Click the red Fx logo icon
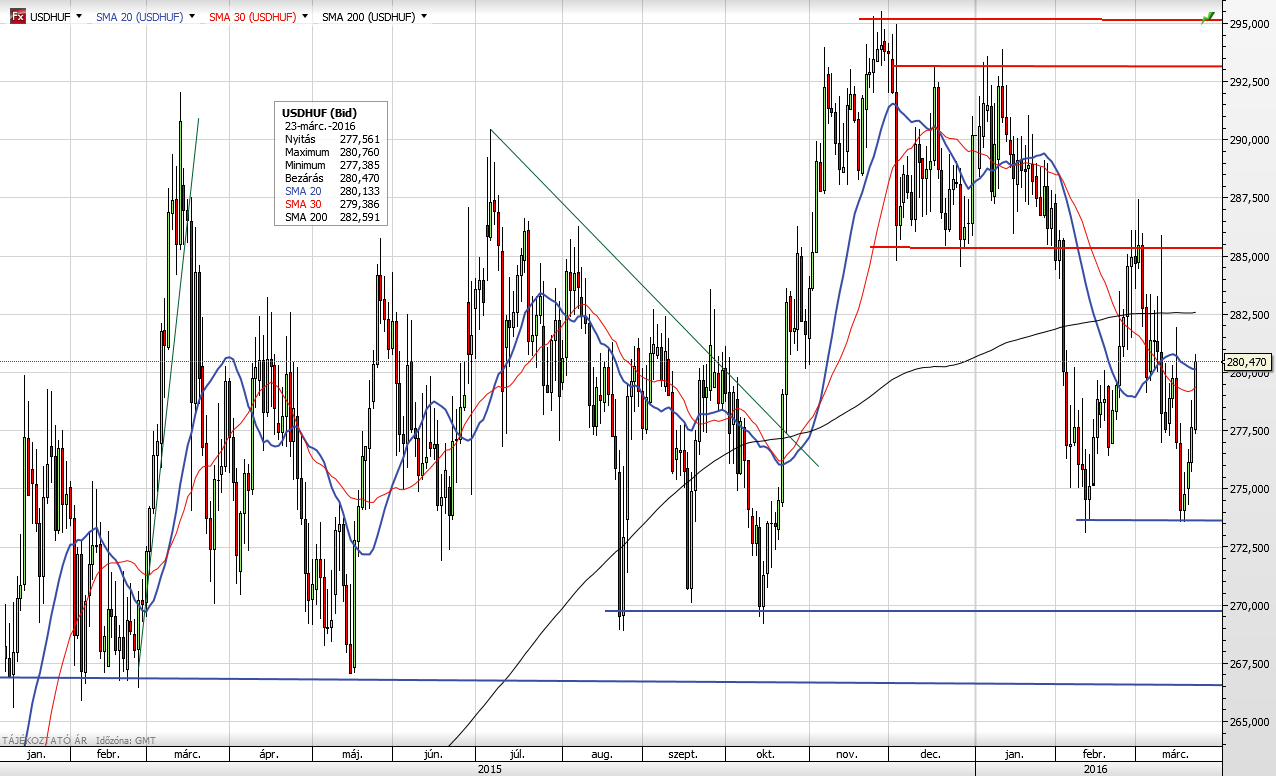The image size is (1276, 776). coord(17,17)
